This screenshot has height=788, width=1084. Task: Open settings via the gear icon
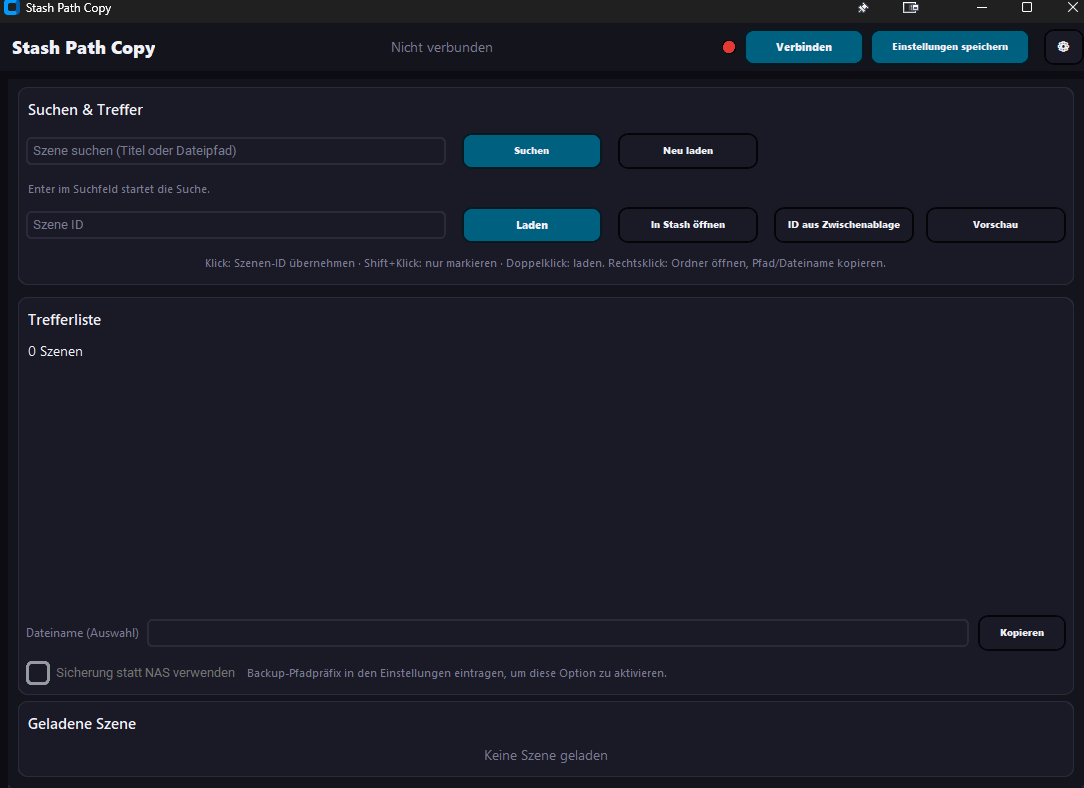tap(1063, 47)
